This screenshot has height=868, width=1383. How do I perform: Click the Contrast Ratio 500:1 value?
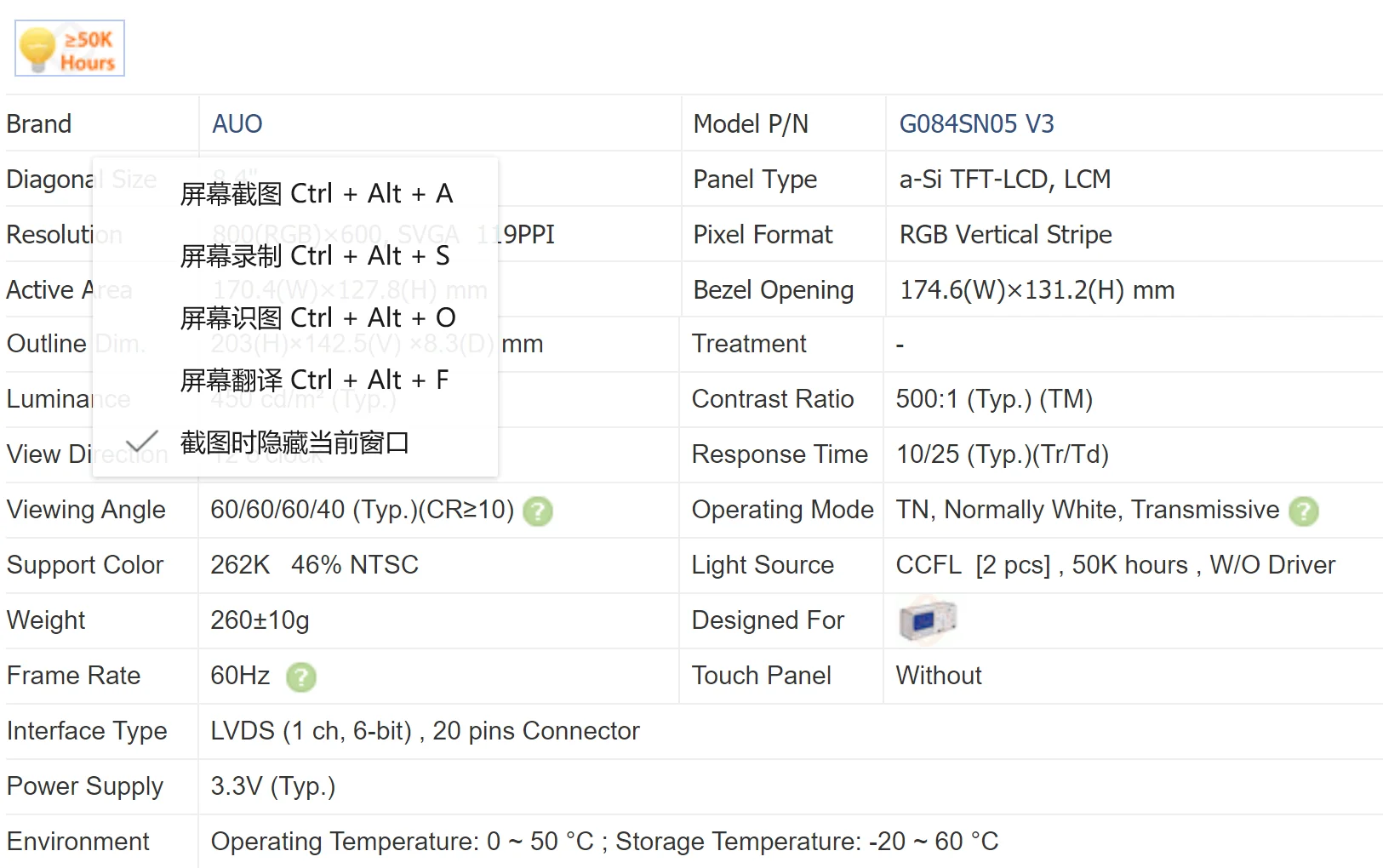point(993,399)
